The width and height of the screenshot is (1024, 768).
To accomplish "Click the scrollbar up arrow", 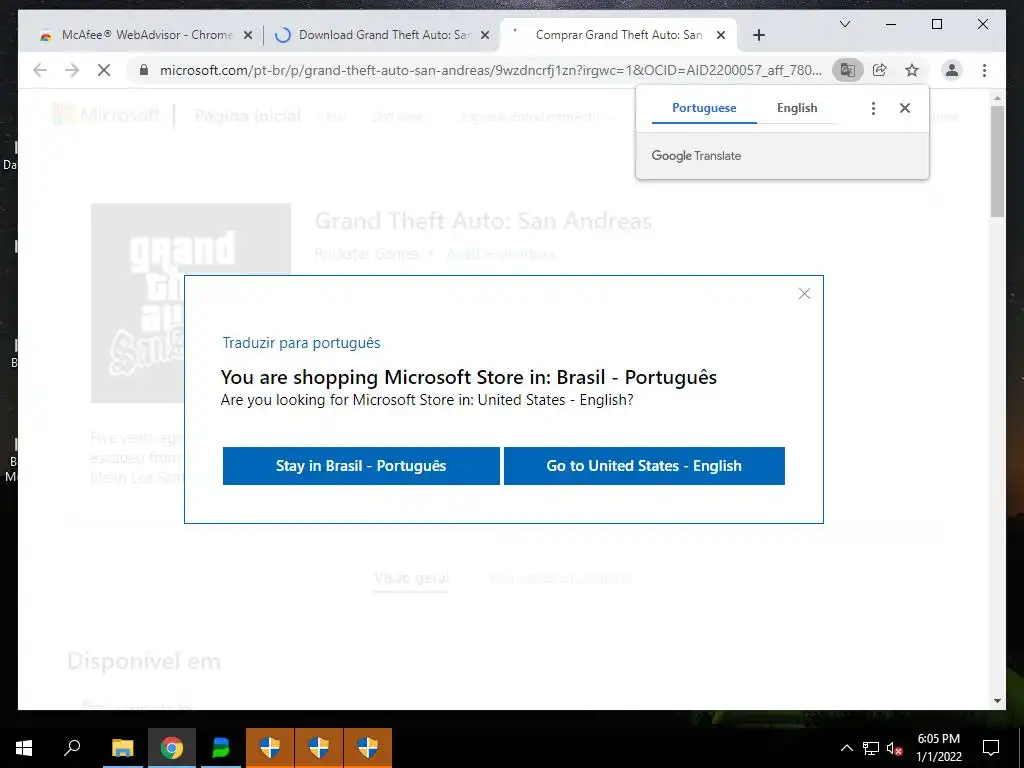I will tap(997, 98).
